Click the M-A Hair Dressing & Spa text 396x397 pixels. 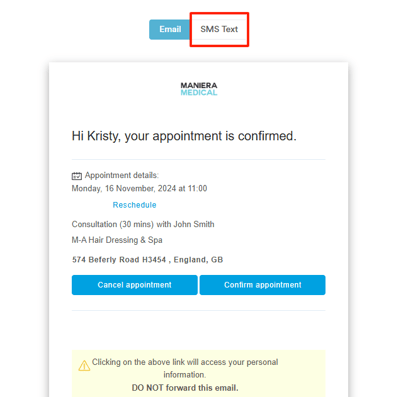[x=117, y=240]
